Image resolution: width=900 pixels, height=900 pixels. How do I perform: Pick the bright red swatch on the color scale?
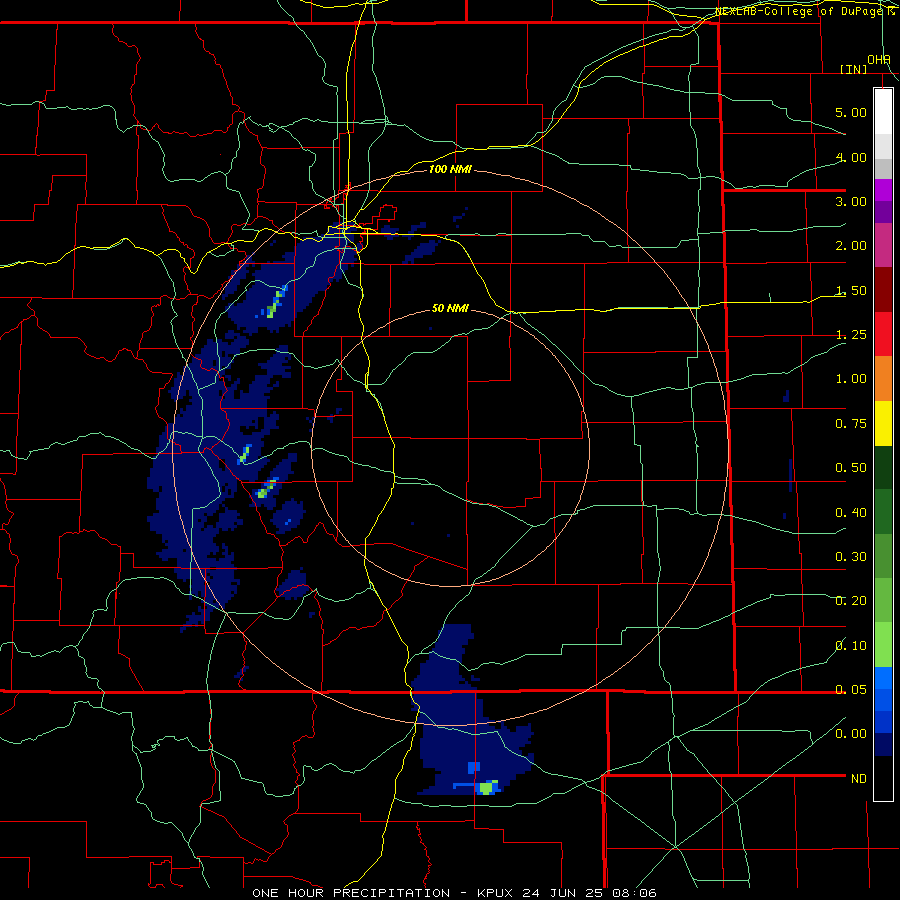[883, 335]
